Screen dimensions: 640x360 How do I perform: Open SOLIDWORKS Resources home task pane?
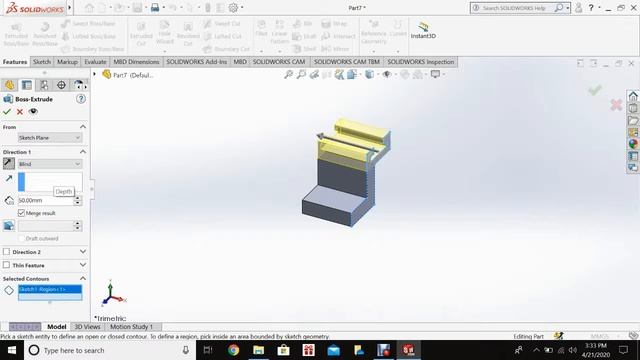coord(633,96)
